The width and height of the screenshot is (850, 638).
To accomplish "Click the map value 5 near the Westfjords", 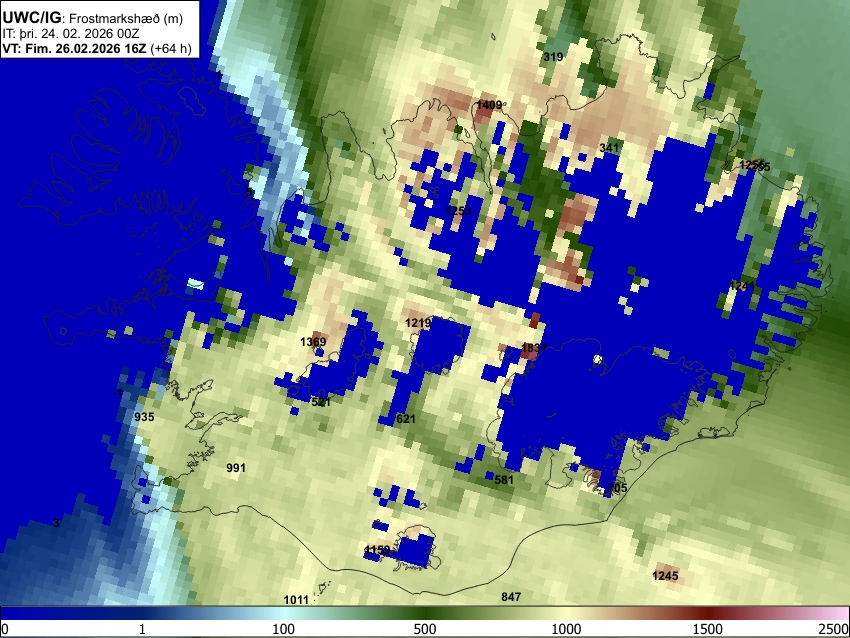I will 249,192.
